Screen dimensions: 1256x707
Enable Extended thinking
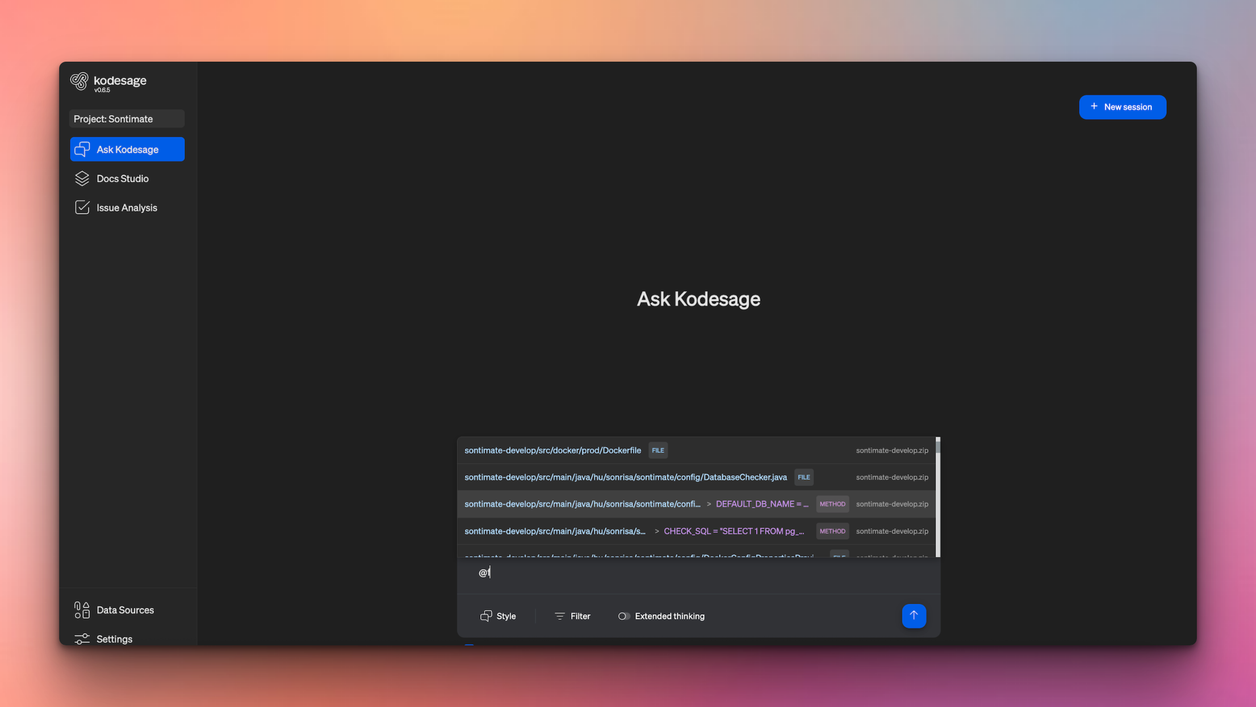(623, 616)
